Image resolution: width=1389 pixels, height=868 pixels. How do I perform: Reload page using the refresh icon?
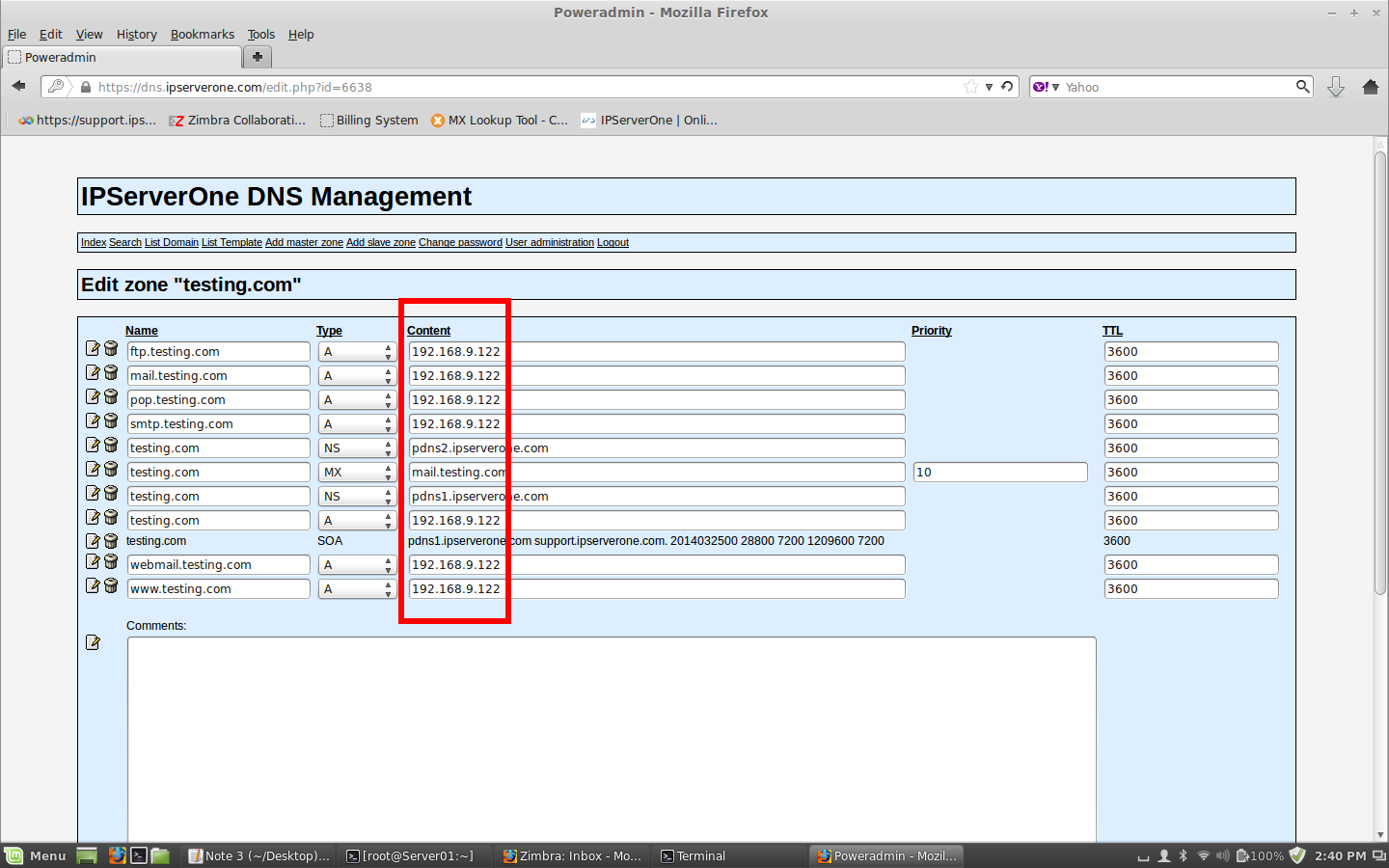[1007, 87]
